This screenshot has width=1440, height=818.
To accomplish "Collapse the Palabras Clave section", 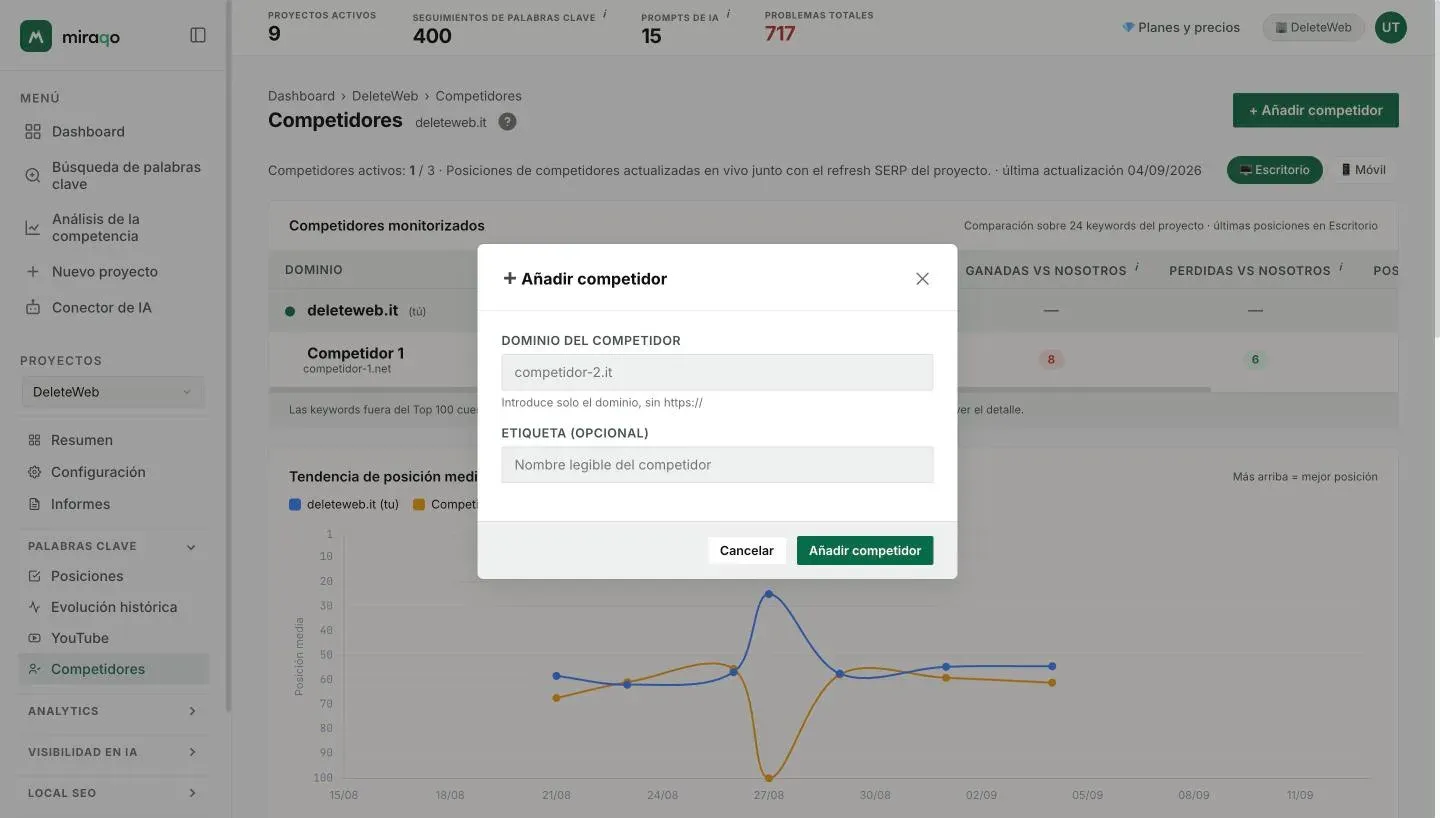I will coord(191,547).
